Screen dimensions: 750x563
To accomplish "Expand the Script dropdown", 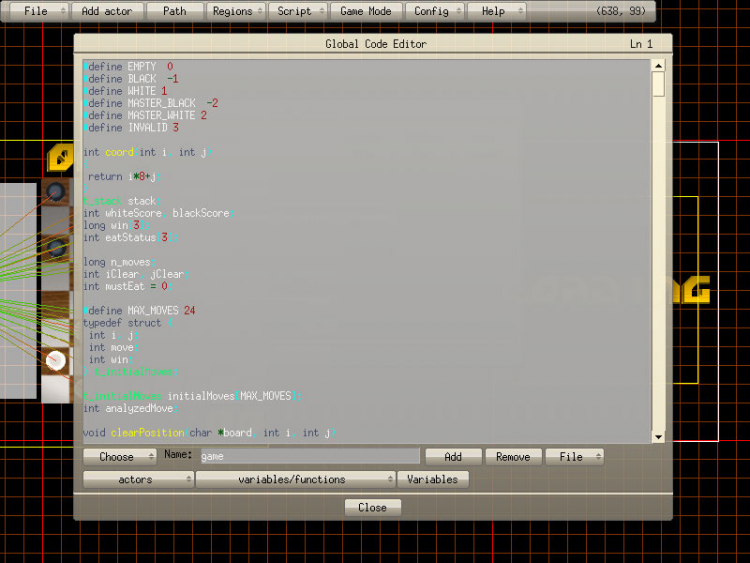I will pyautogui.click(x=298, y=11).
